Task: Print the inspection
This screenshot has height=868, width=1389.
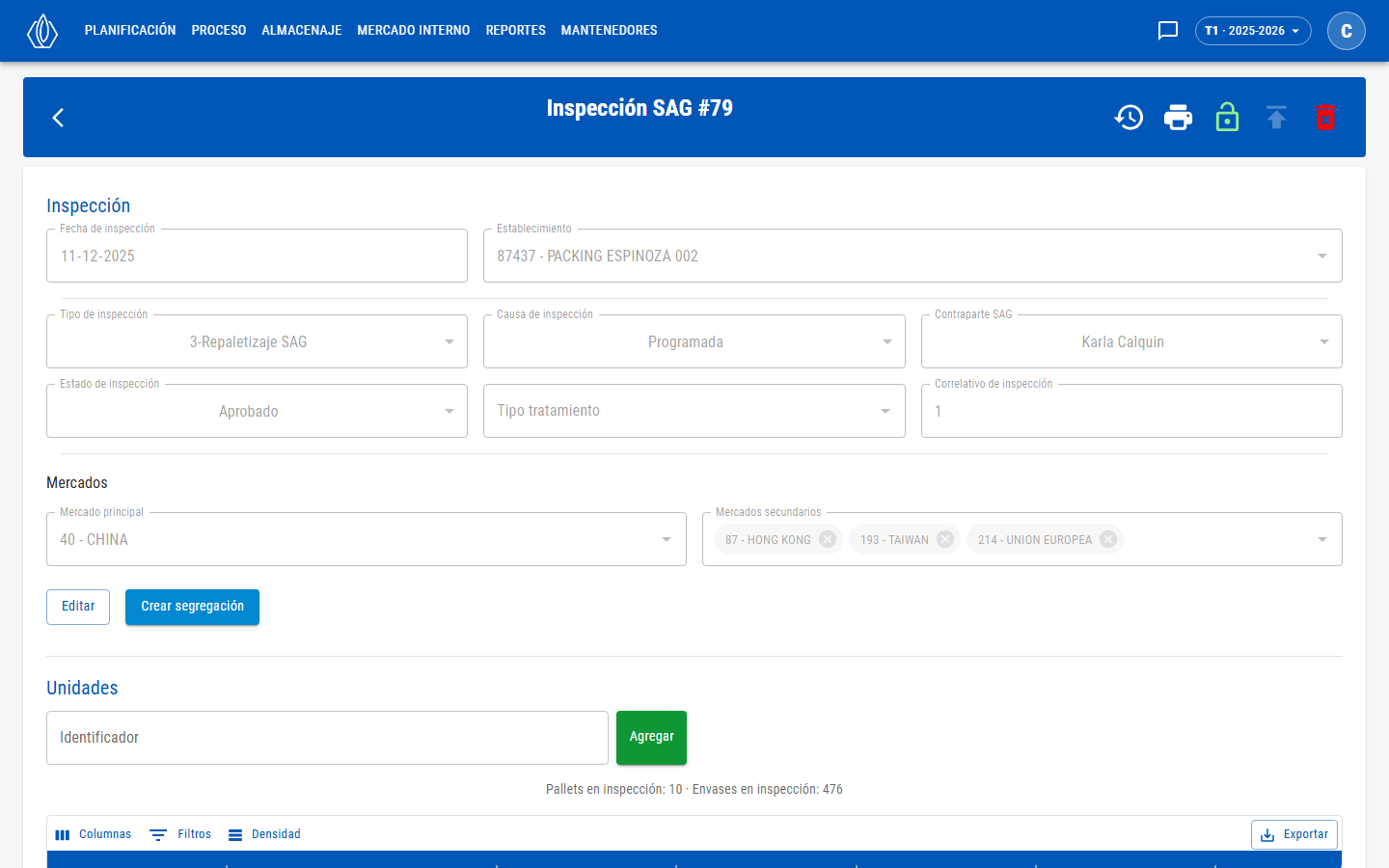Action: [1178, 118]
